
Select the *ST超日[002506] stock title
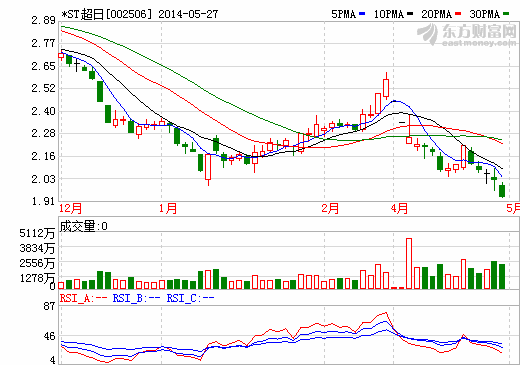[107, 14]
